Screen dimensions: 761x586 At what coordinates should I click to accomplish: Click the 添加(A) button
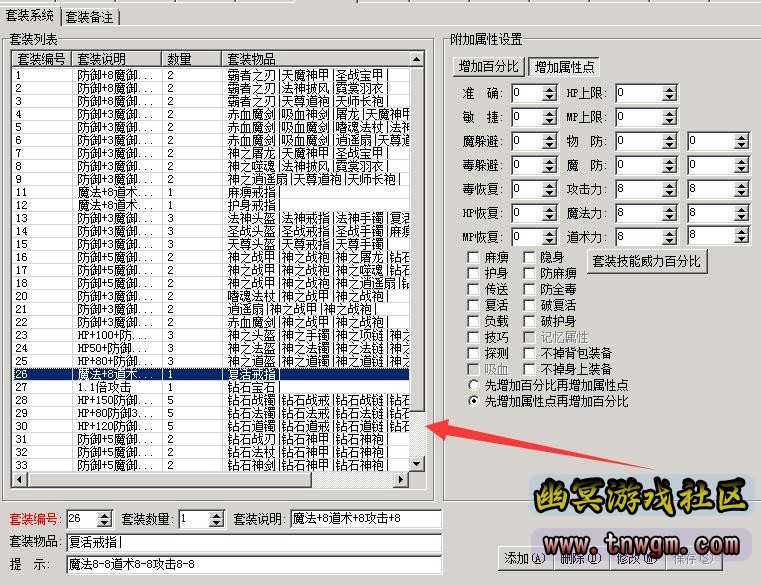click(525, 558)
